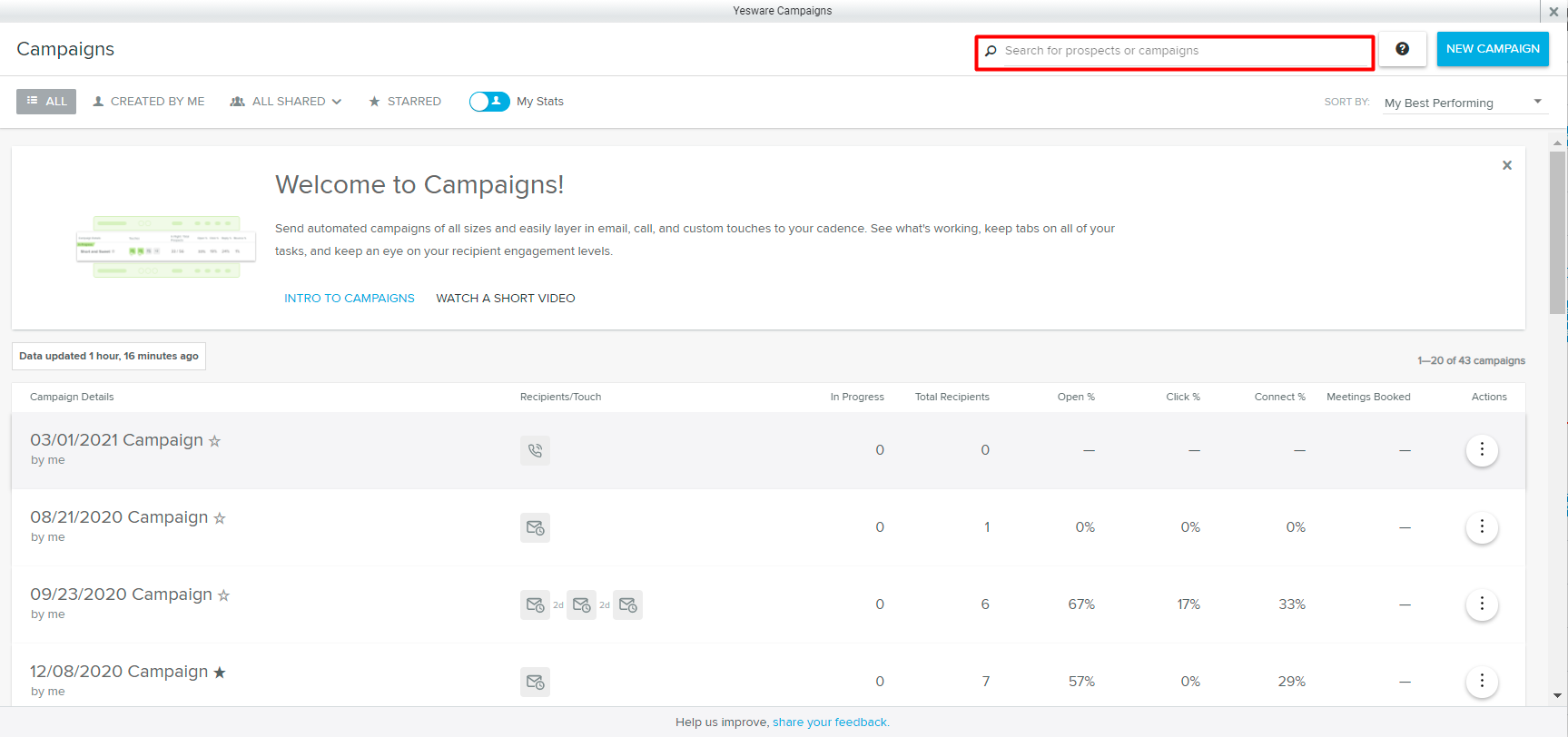Open actions menu for 09/23/2020 Campaign
The image size is (1568, 737).
[1482, 604]
